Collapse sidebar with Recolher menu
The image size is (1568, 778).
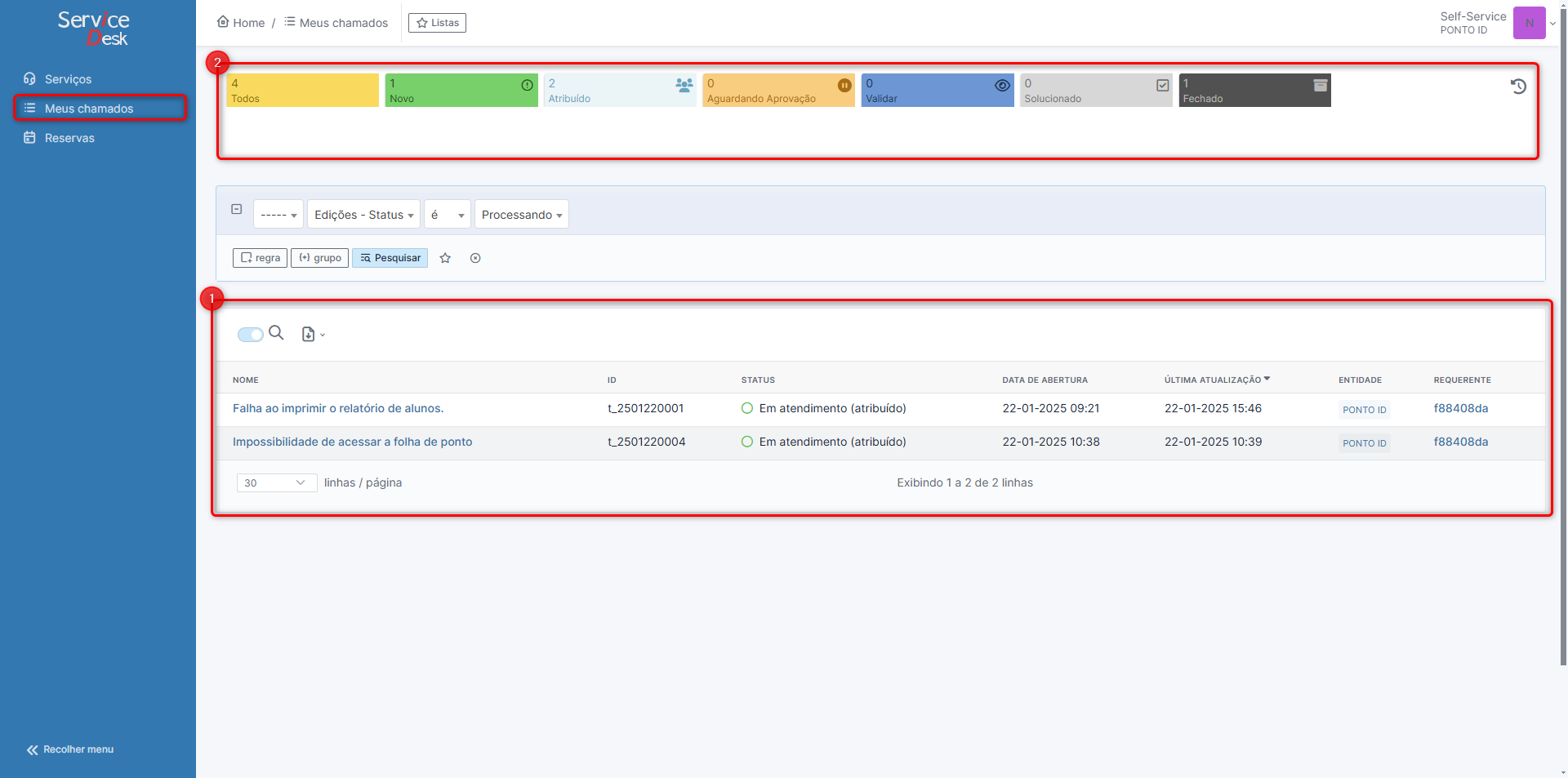click(x=70, y=749)
